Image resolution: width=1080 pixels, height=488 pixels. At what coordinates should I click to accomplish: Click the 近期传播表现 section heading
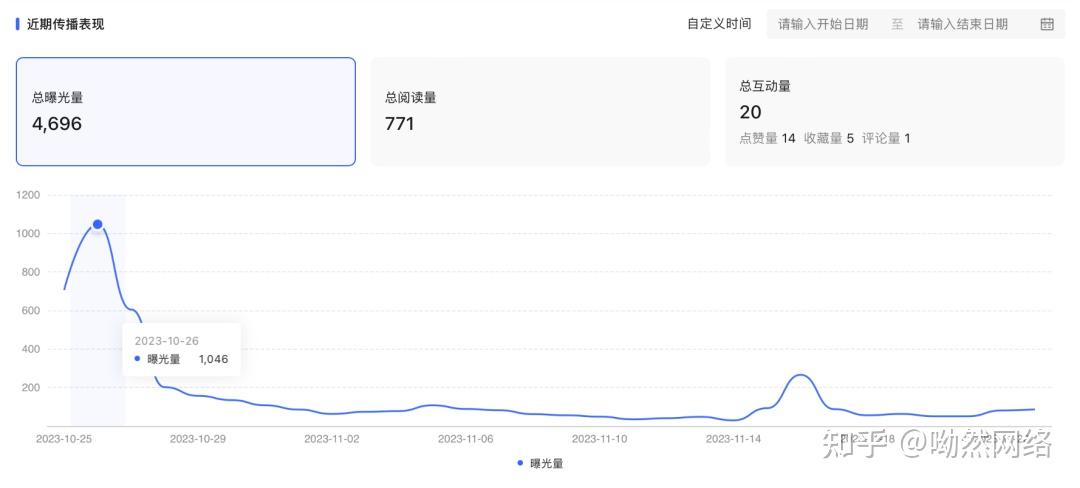[65, 24]
